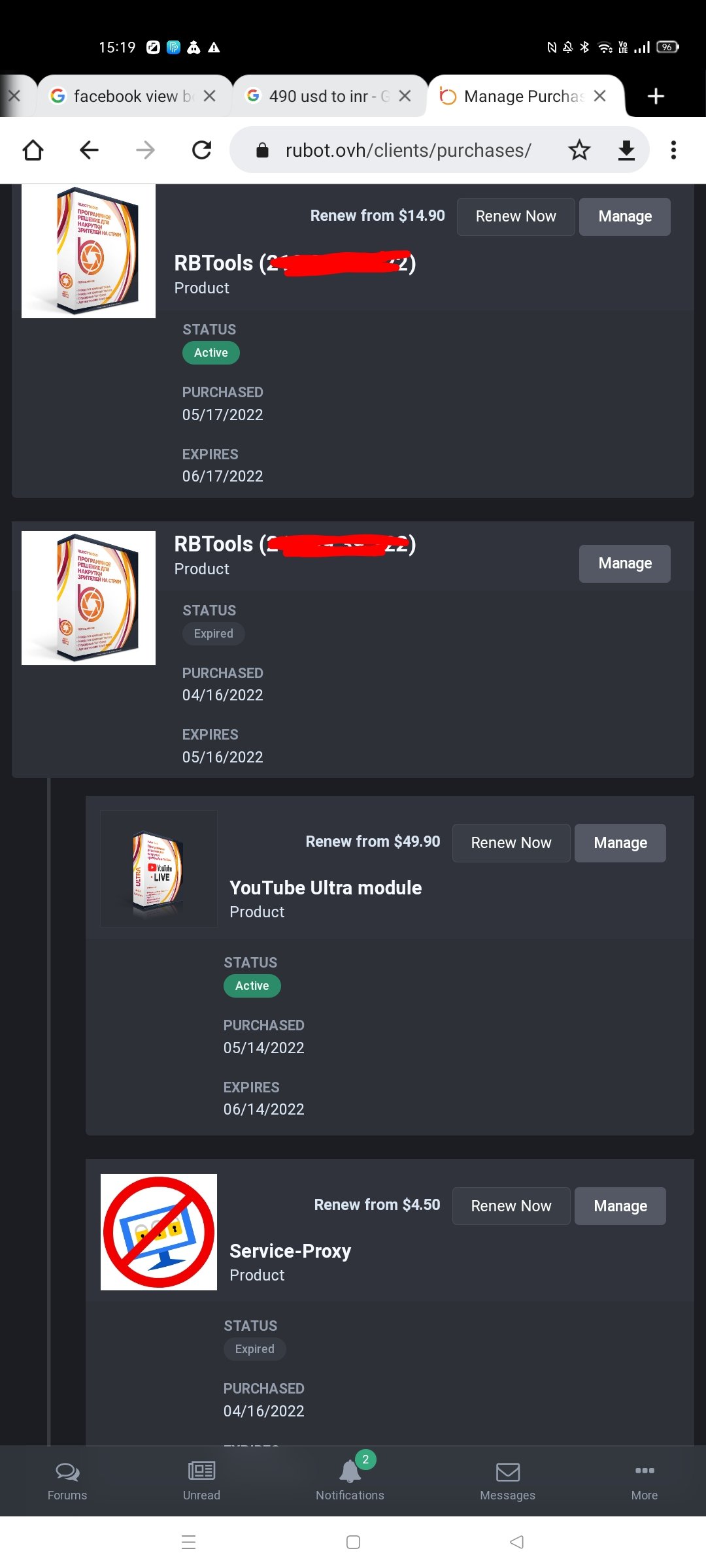This screenshot has height=1568, width=706.
Task: Bookmark this page with the star
Action: (579, 150)
